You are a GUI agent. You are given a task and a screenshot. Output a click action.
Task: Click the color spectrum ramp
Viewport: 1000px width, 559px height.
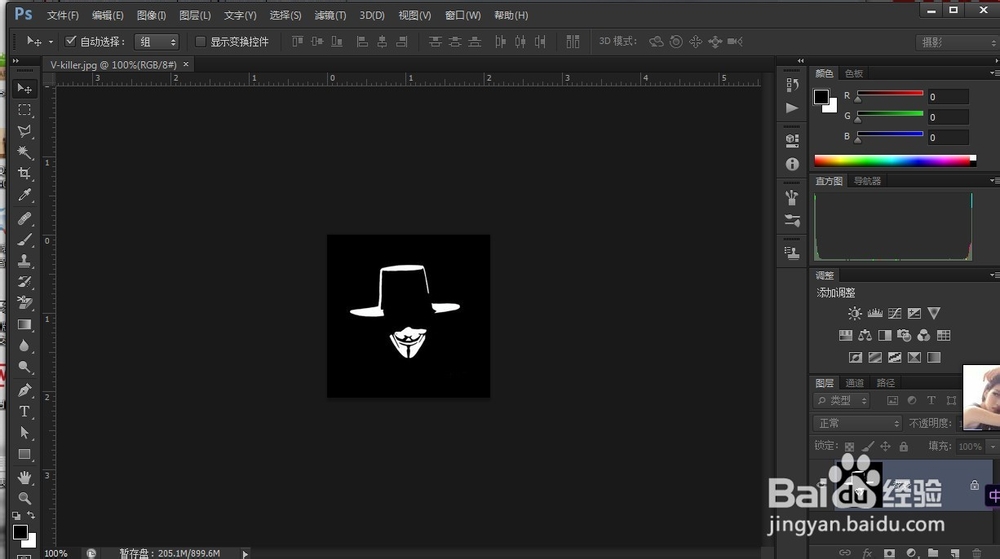(895, 161)
